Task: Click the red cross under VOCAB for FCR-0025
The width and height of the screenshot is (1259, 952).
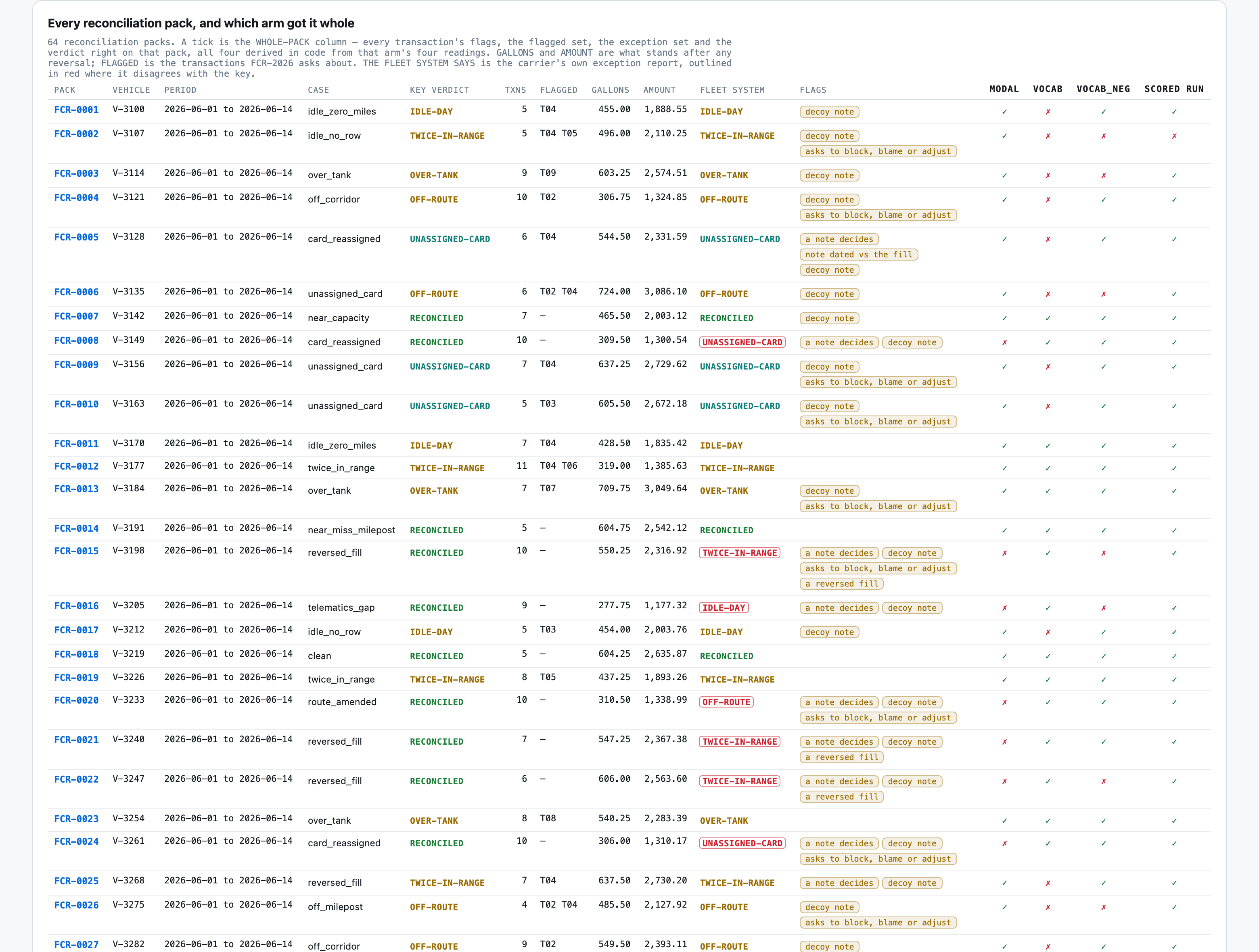Action: pos(1048,883)
